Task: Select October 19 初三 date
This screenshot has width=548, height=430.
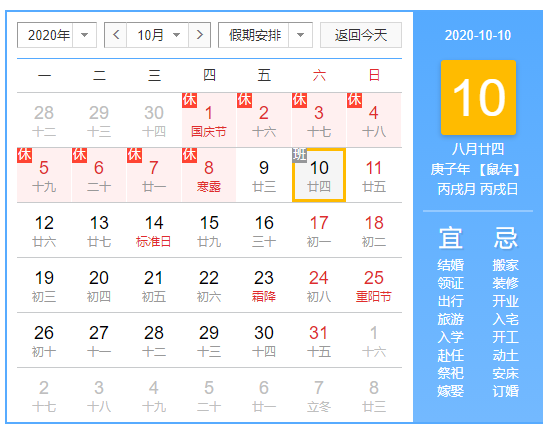Action: [x=44, y=285]
